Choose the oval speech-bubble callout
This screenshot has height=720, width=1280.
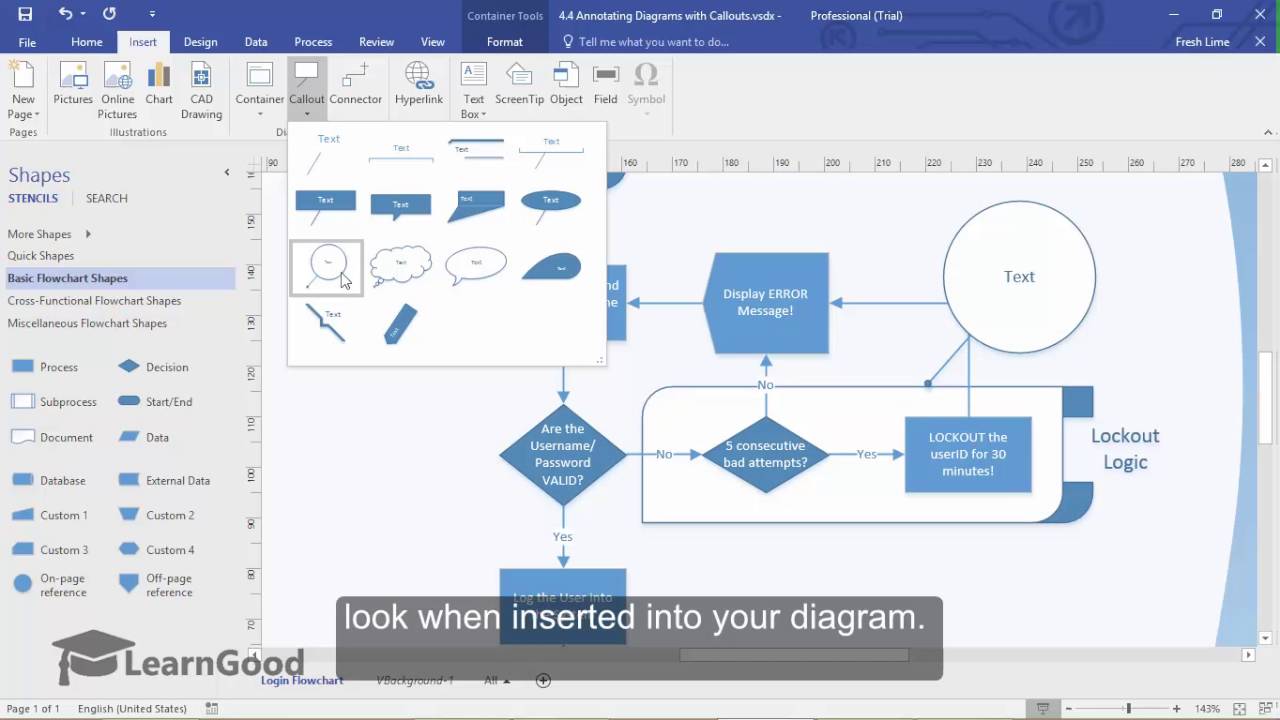click(475, 266)
